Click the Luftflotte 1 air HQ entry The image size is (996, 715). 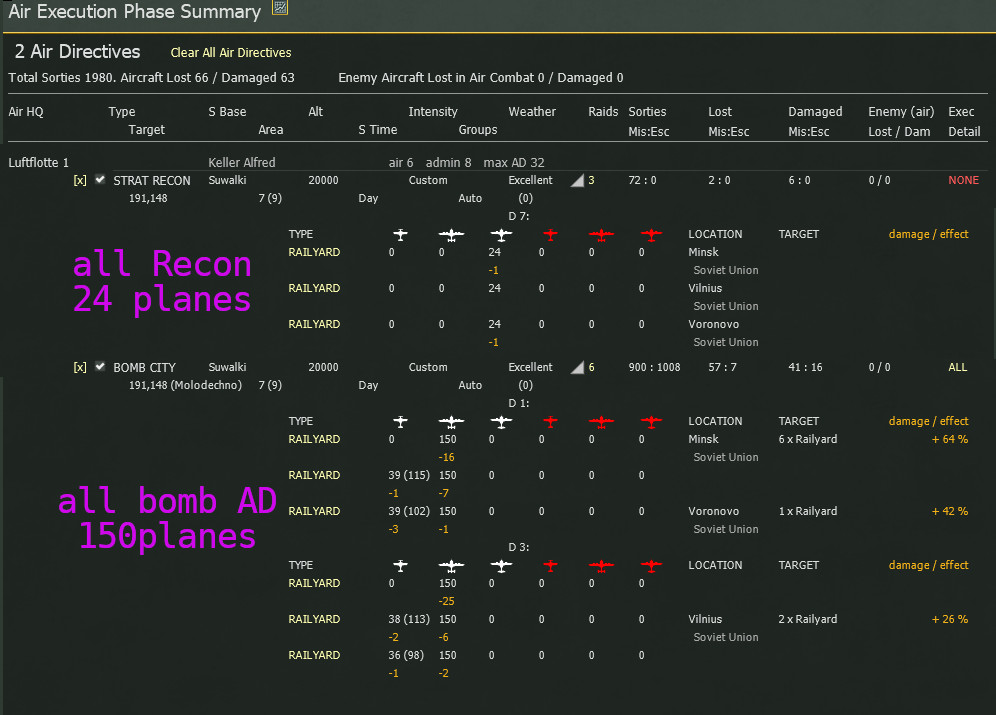pos(38,163)
